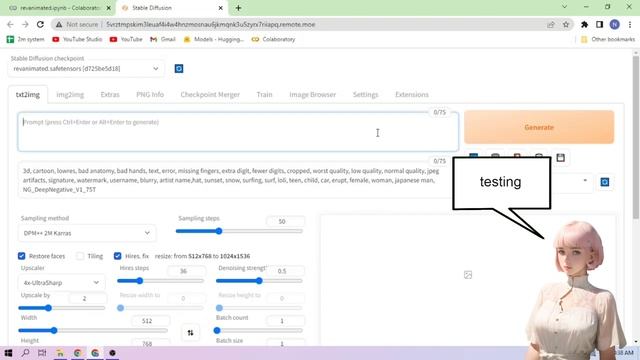This screenshot has width=640, height=360.
Task: Select the txt2img tab
Action: pos(28,95)
